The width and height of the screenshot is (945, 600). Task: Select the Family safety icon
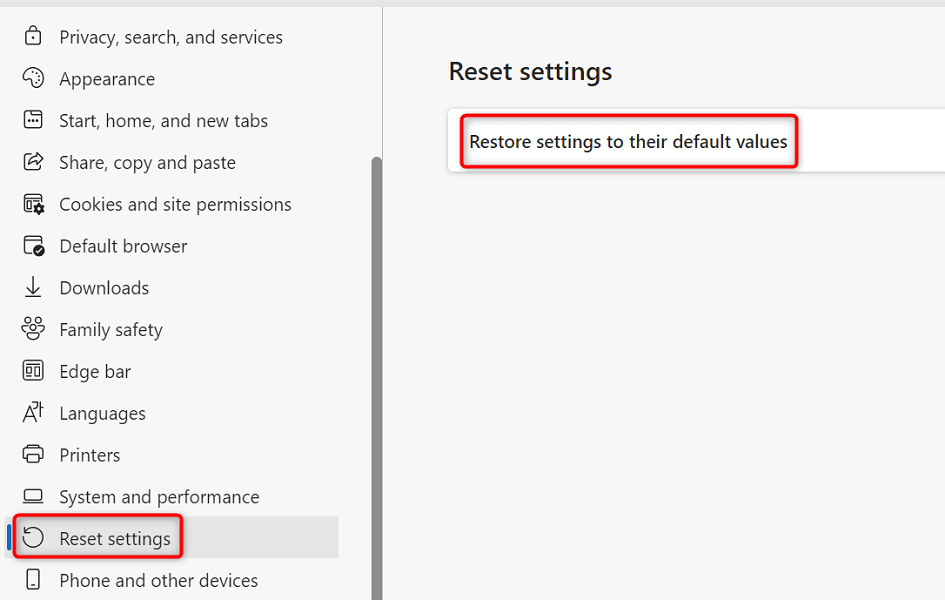pos(34,329)
